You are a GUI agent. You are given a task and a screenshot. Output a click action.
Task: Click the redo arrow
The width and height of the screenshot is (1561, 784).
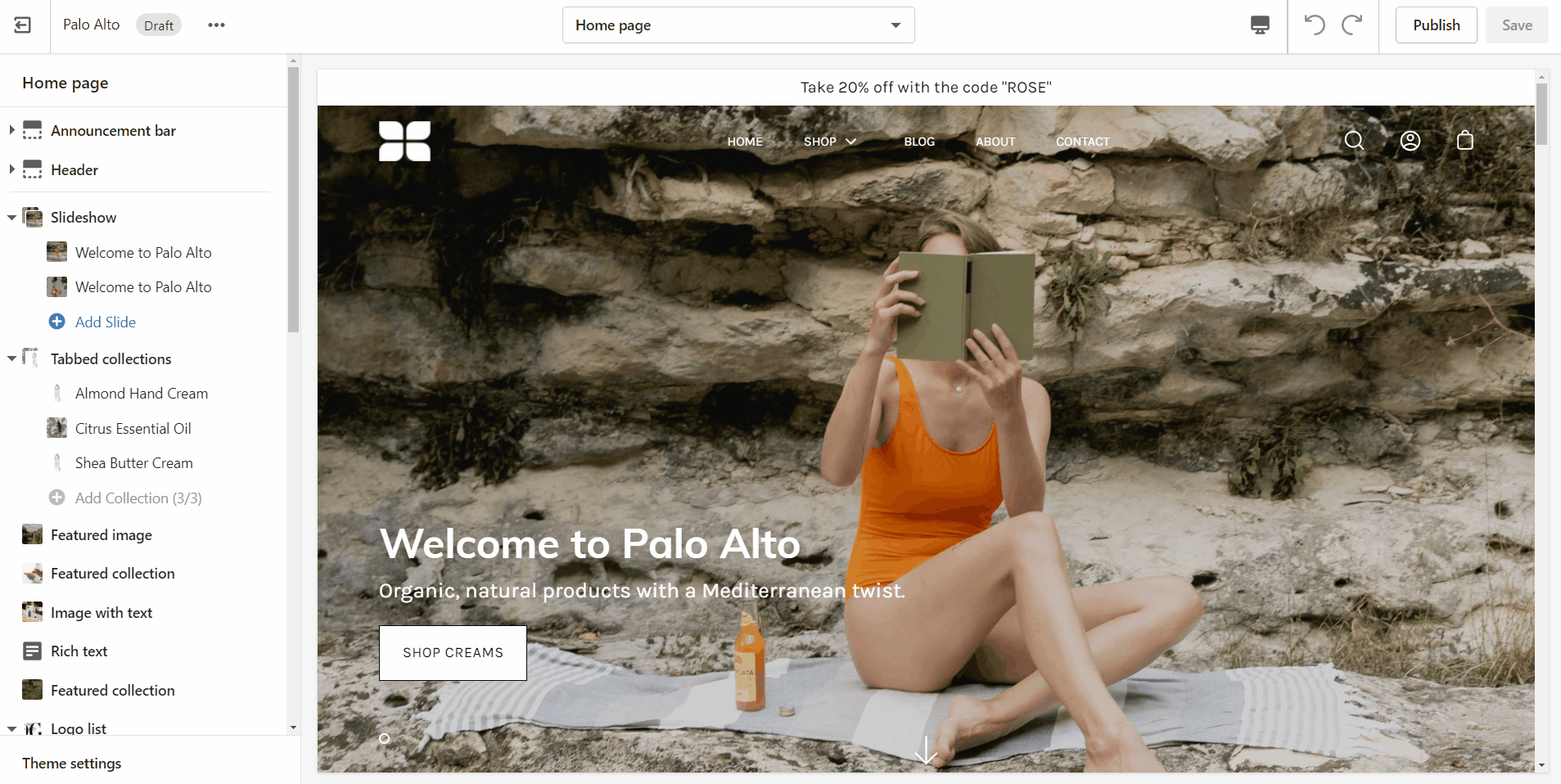(1352, 25)
